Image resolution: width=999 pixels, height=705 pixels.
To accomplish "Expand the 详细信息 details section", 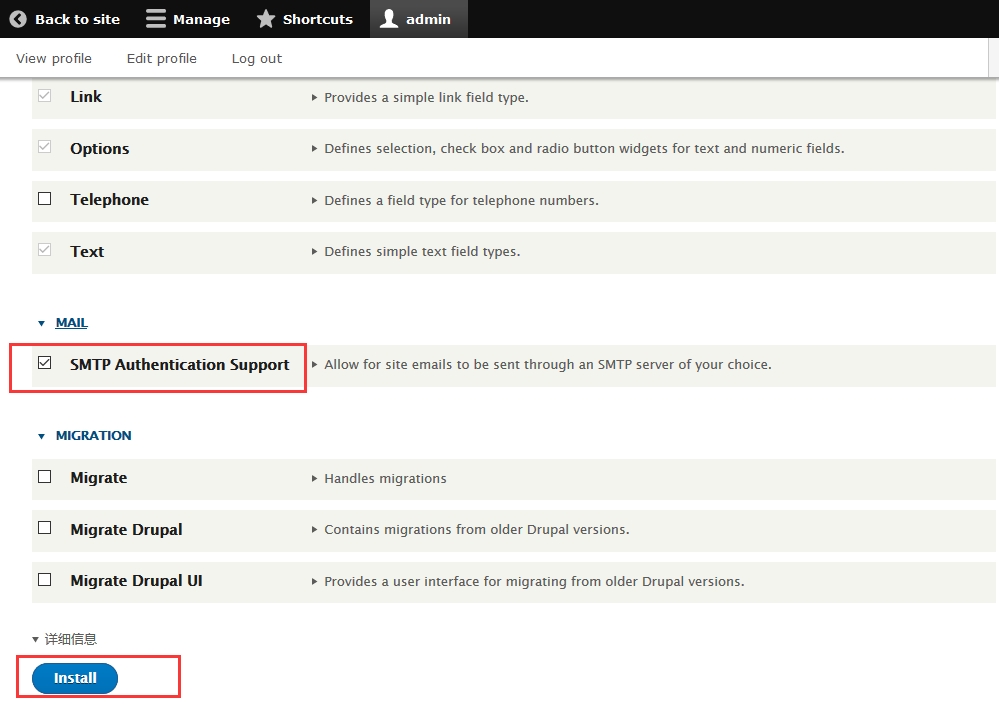I will (x=70, y=639).
